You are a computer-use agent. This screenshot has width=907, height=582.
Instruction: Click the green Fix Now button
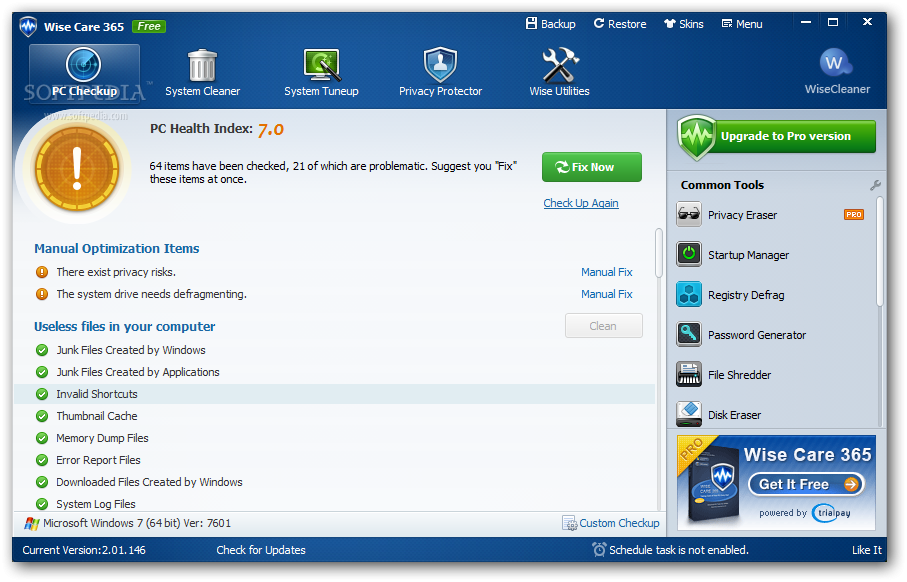[x=592, y=167]
